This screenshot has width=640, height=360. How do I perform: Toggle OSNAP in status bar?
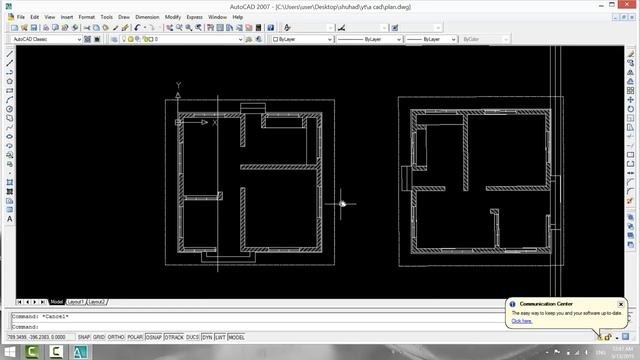pyautogui.click(x=153, y=337)
